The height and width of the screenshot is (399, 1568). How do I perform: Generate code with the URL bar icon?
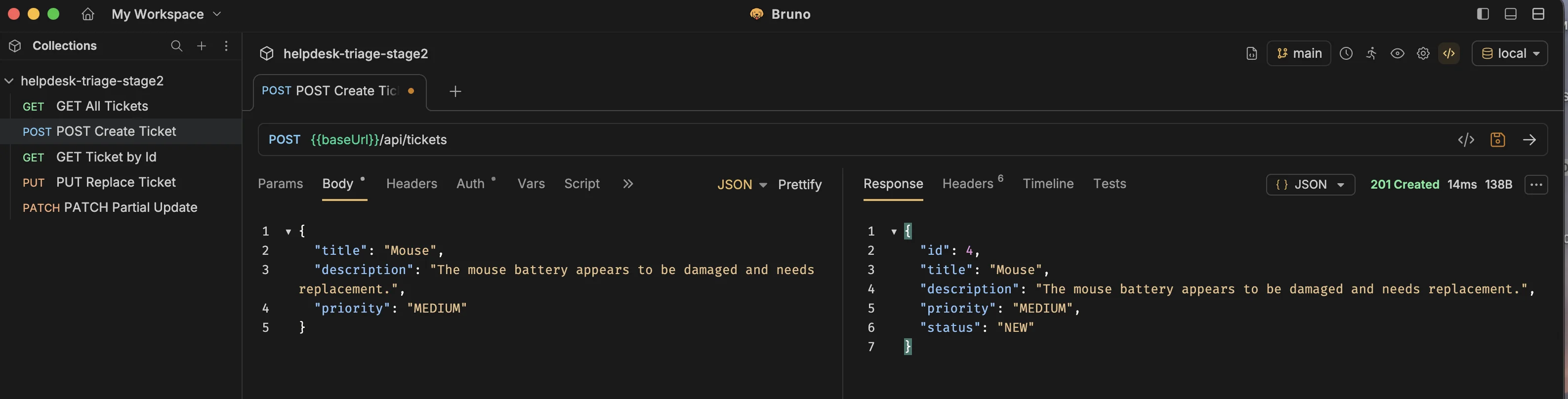(1466, 140)
